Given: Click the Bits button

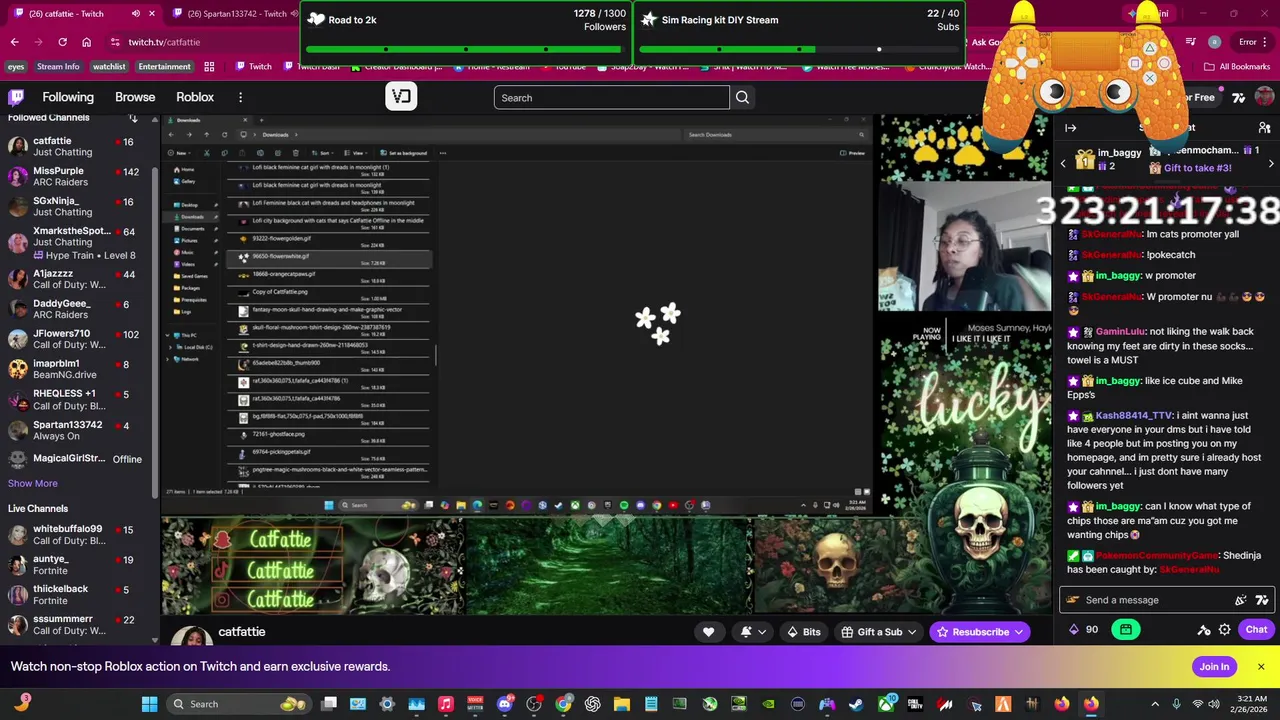Looking at the screenshot, I should [803, 632].
